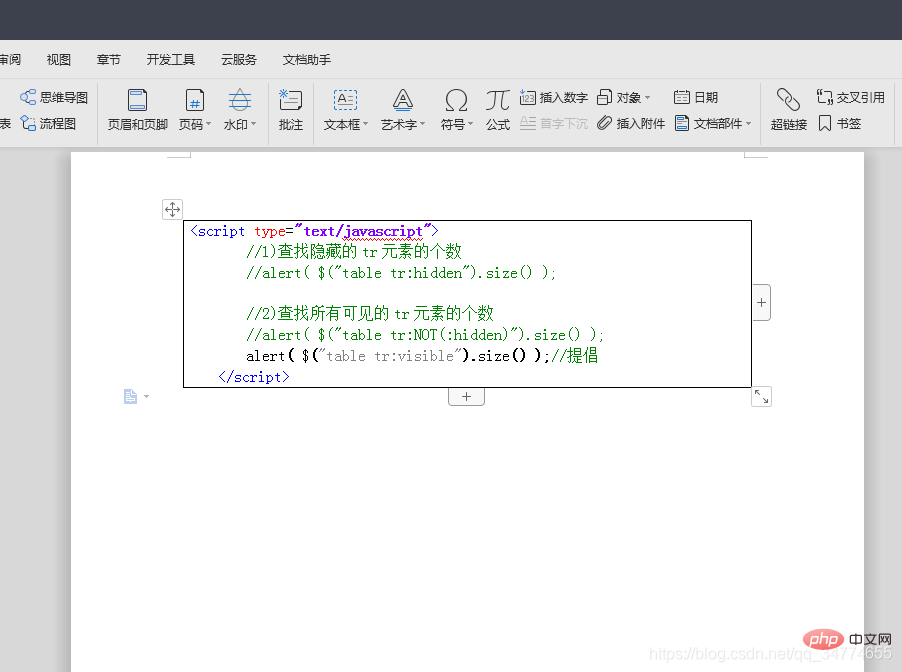Open the 艺术字 word art dropdown
This screenshot has height=672, width=902.
coord(422,125)
